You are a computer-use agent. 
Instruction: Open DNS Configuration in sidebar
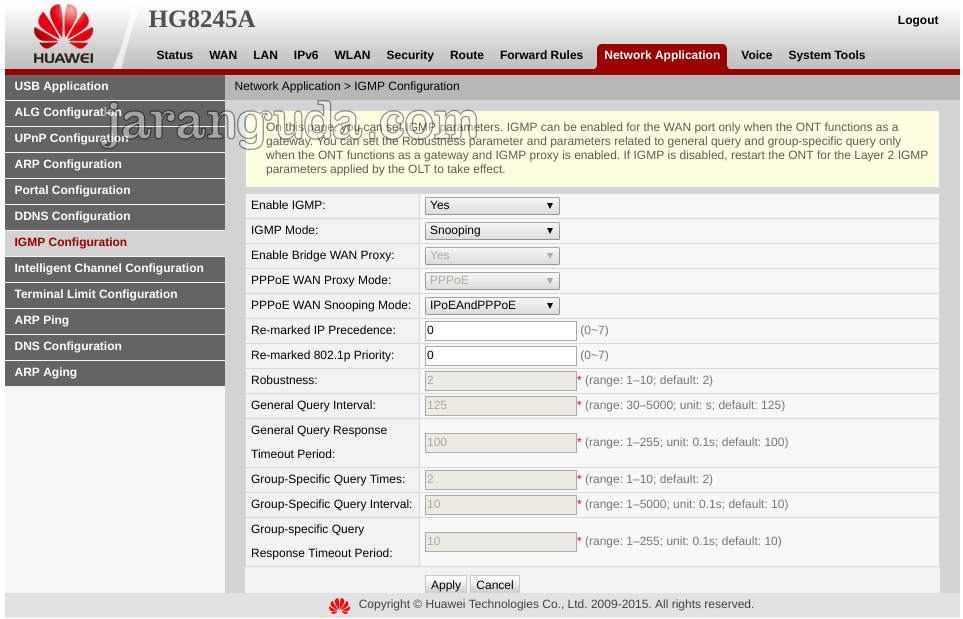tap(115, 346)
